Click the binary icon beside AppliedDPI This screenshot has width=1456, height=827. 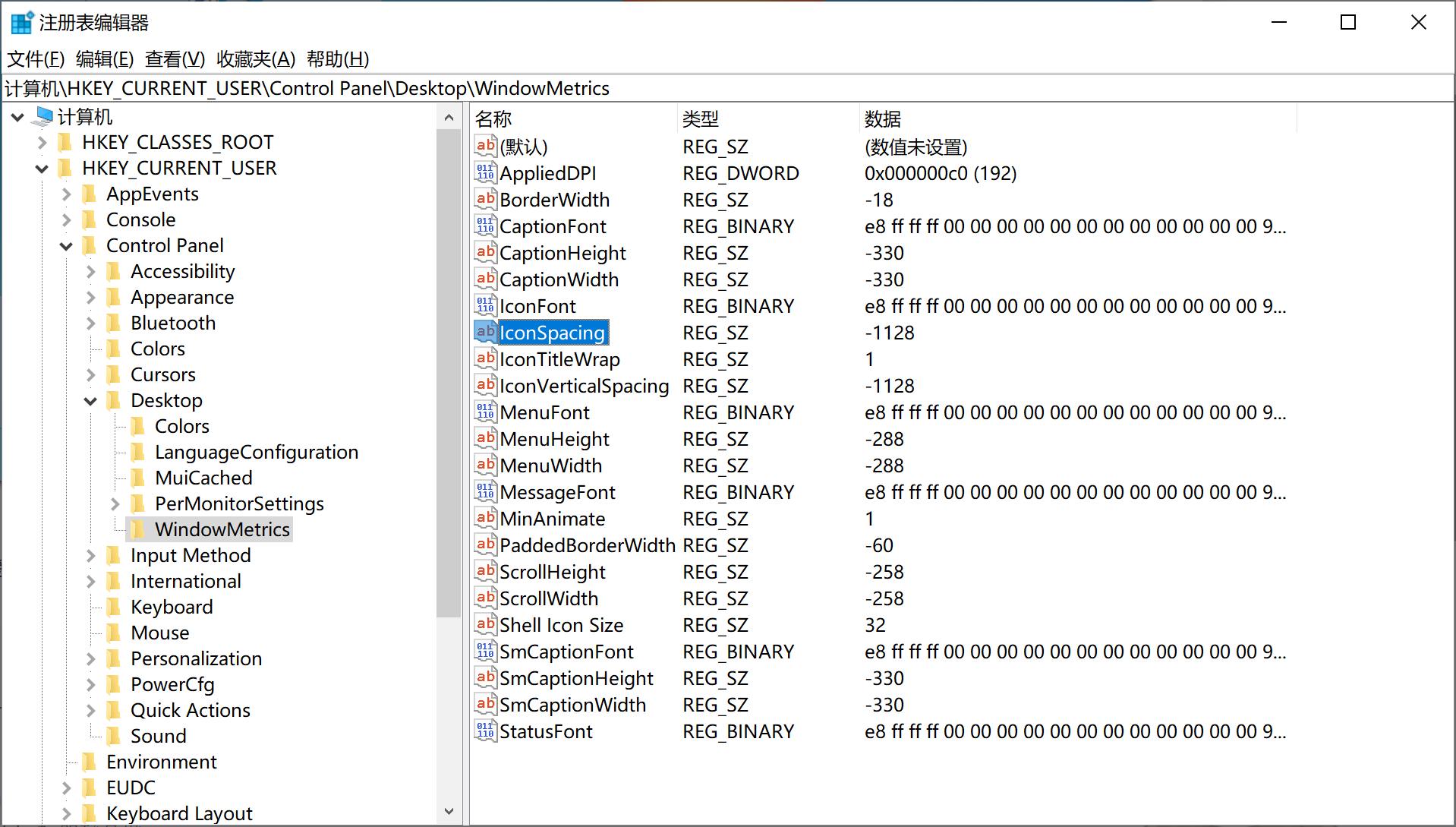click(x=485, y=173)
